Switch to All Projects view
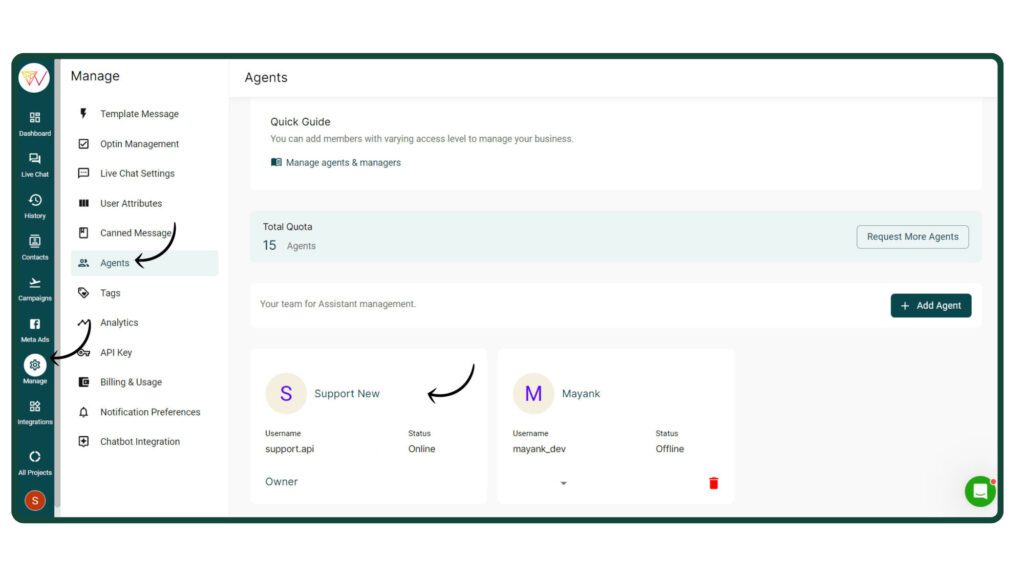Screen dimensions: 1024x576 35,461
